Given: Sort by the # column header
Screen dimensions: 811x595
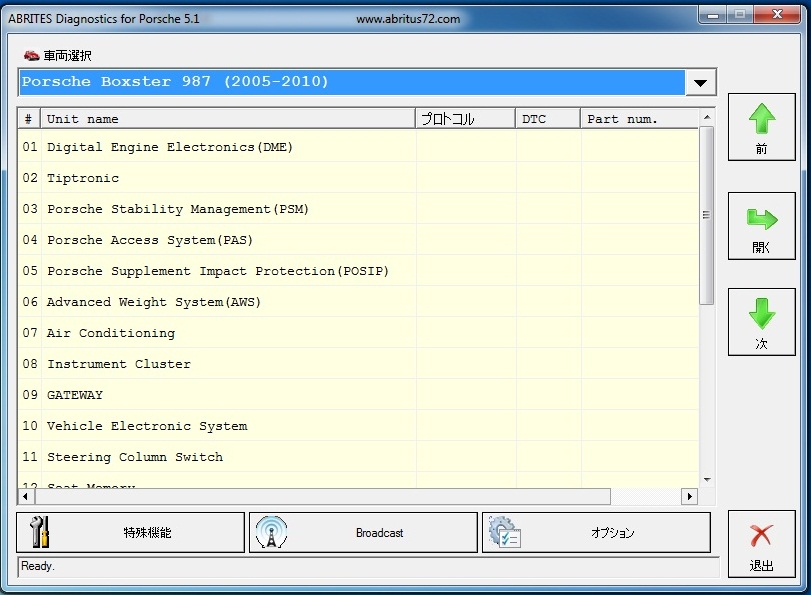Looking at the screenshot, I should pos(29,119).
